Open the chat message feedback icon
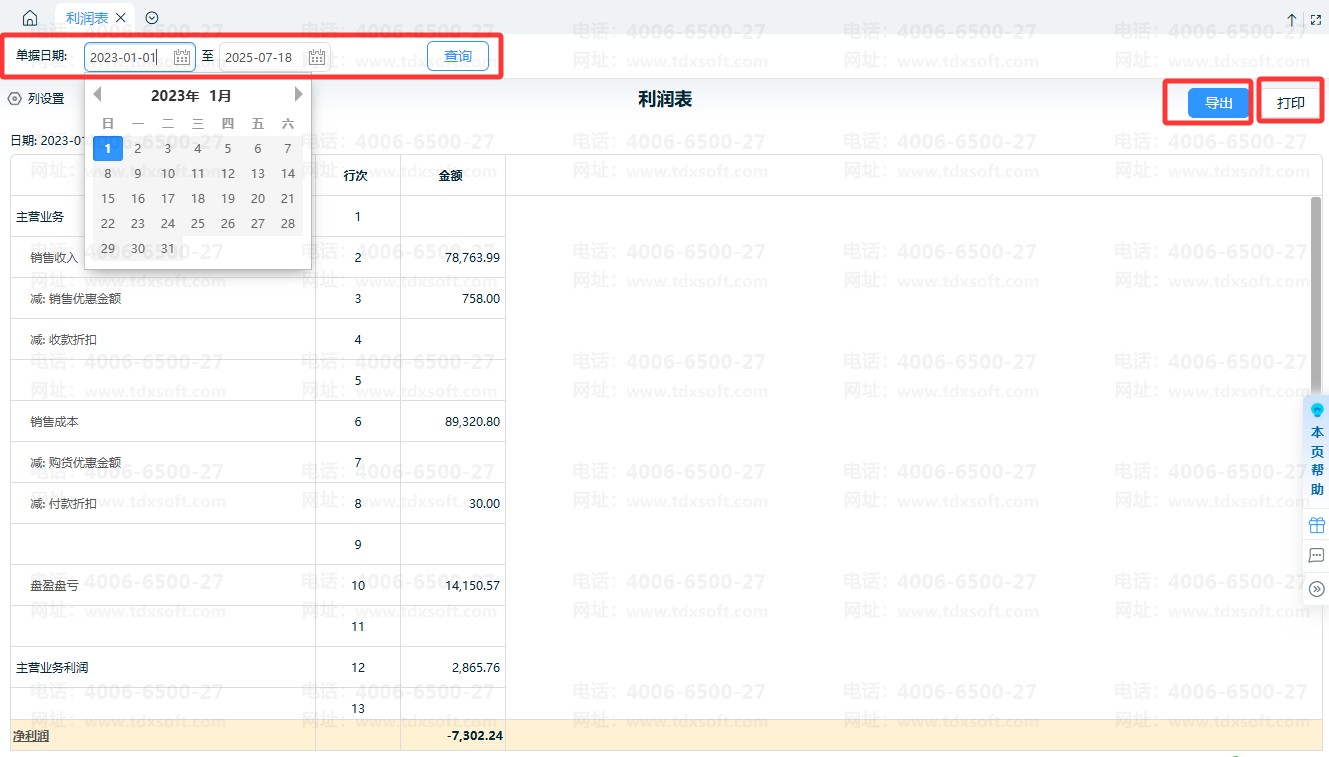1329x757 pixels. [1317, 556]
